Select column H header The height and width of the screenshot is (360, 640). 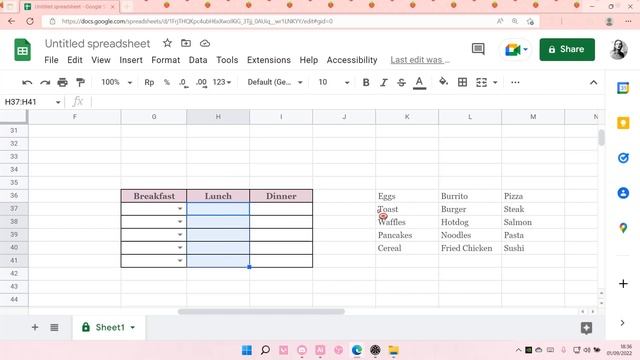tap(218, 117)
